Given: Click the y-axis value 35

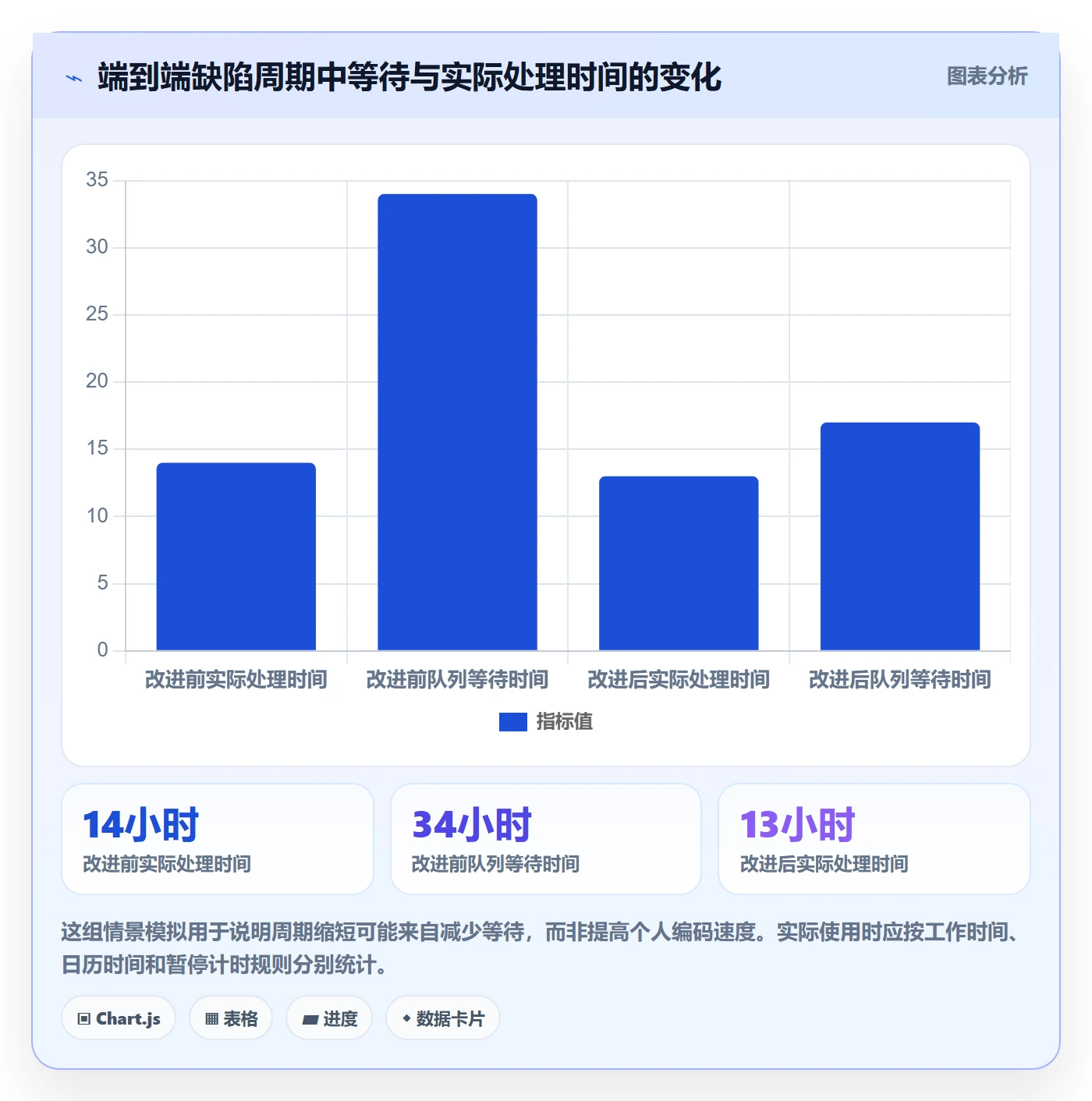Looking at the screenshot, I should [97, 180].
